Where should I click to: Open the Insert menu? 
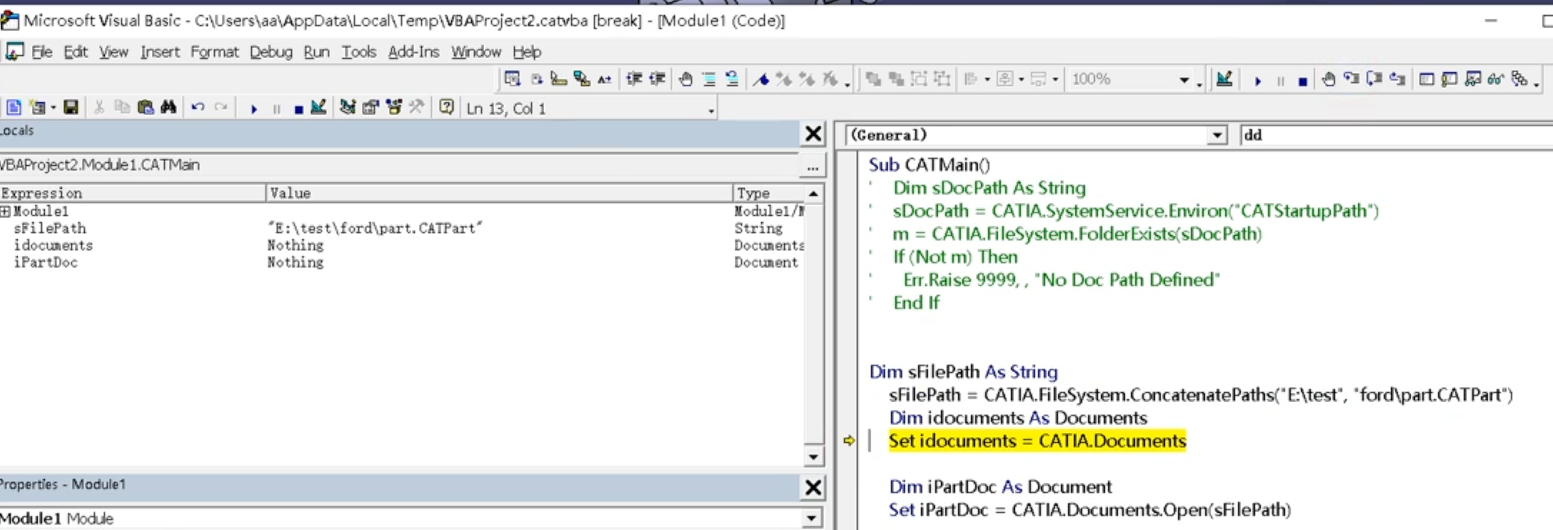[160, 52]
